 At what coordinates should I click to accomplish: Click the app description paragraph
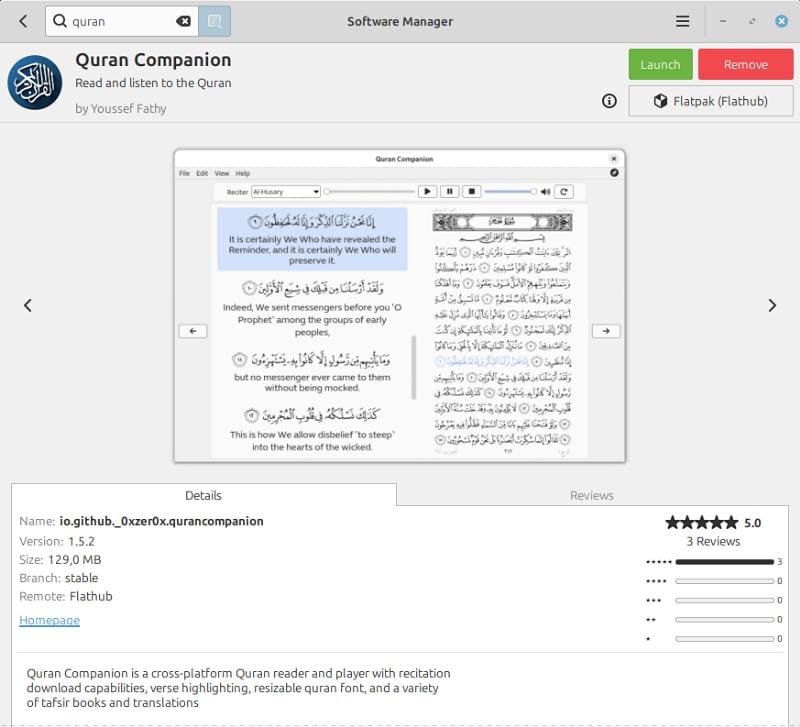[x=238, y=688]
